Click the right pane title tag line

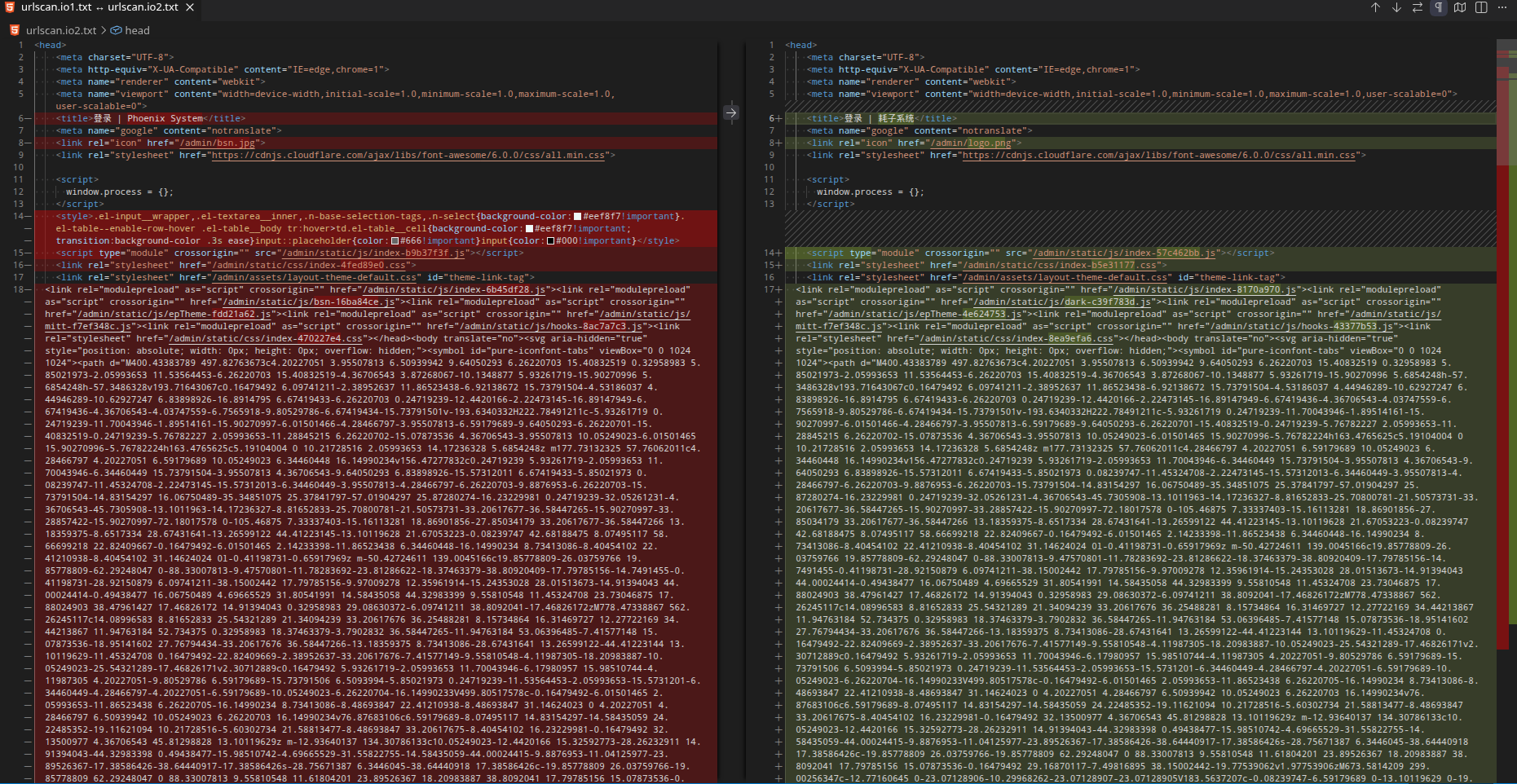[x=882, y=118]
